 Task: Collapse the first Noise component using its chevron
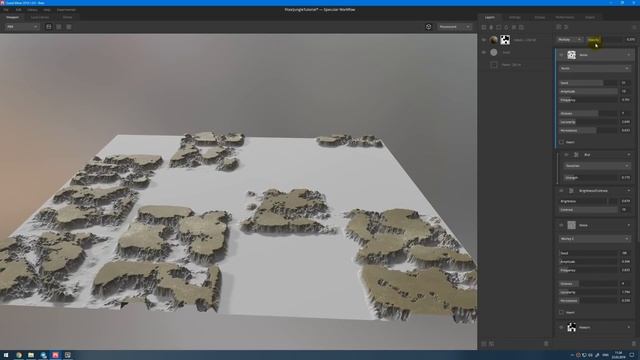(629, 55)
